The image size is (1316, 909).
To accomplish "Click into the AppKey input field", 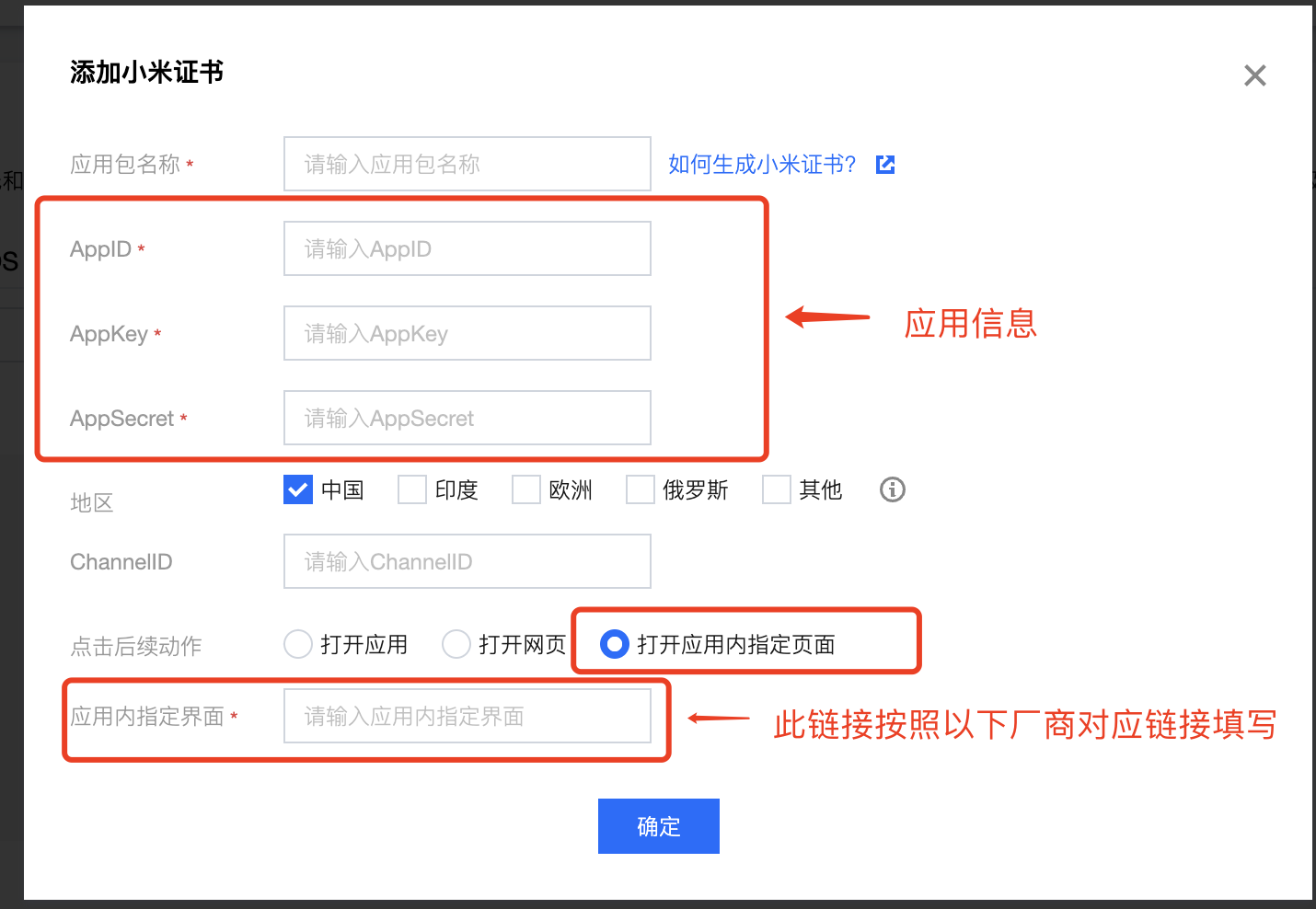I will click(x=468, y=333).
